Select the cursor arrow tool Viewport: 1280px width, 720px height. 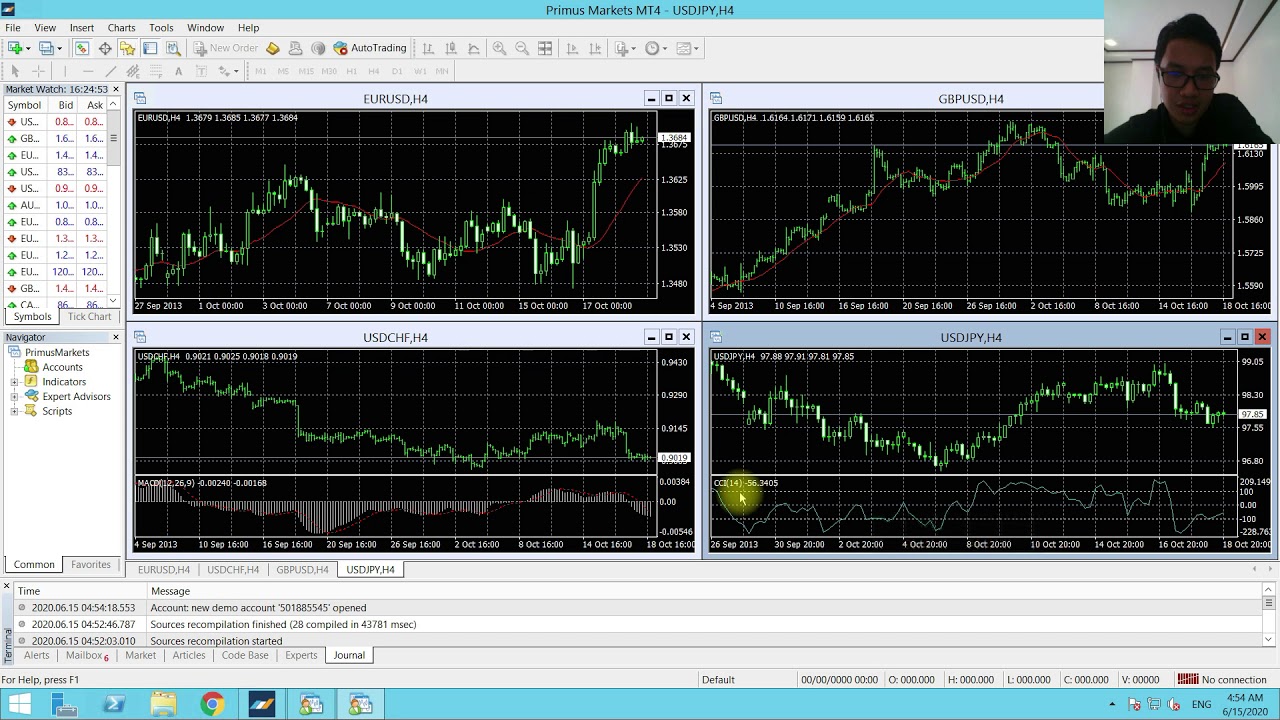[x=15, y=71]
